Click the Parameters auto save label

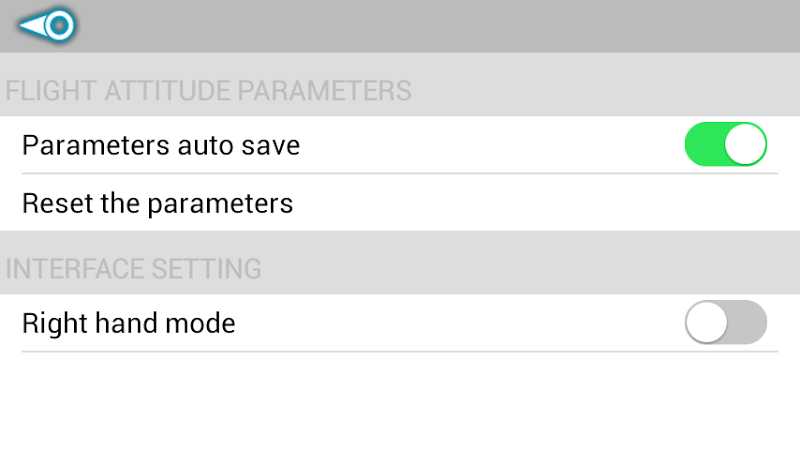click(x=160, y=145)
